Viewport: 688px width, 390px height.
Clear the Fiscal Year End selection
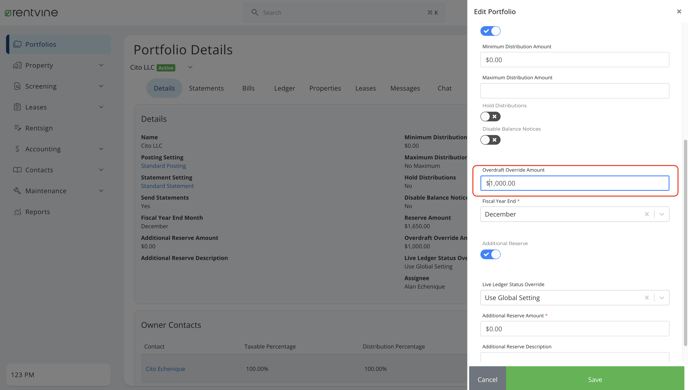coord(646,214)
